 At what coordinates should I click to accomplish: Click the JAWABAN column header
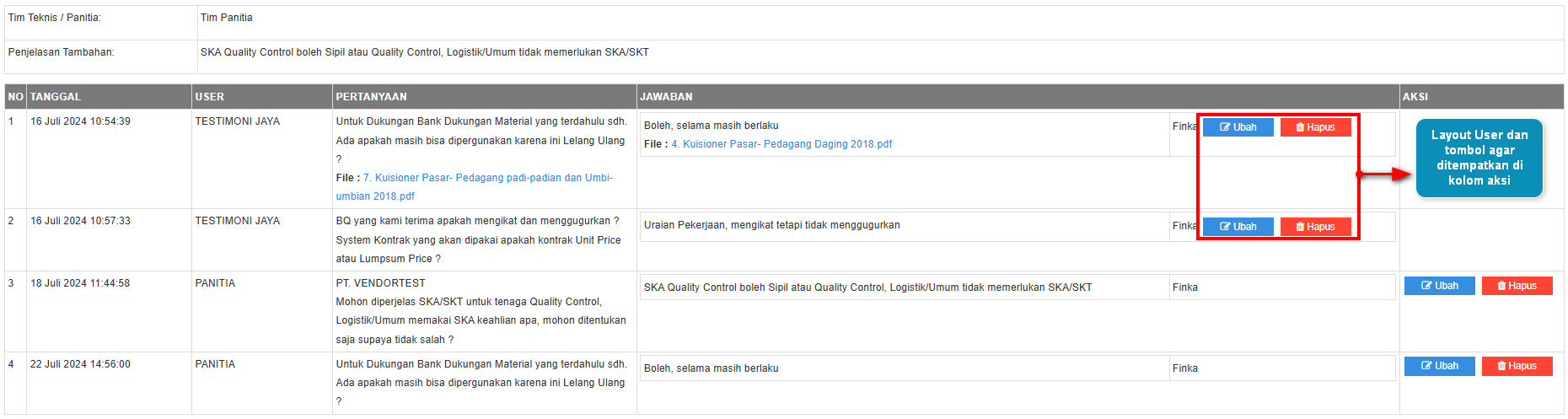pyautogui.click(x=666, y=97)
